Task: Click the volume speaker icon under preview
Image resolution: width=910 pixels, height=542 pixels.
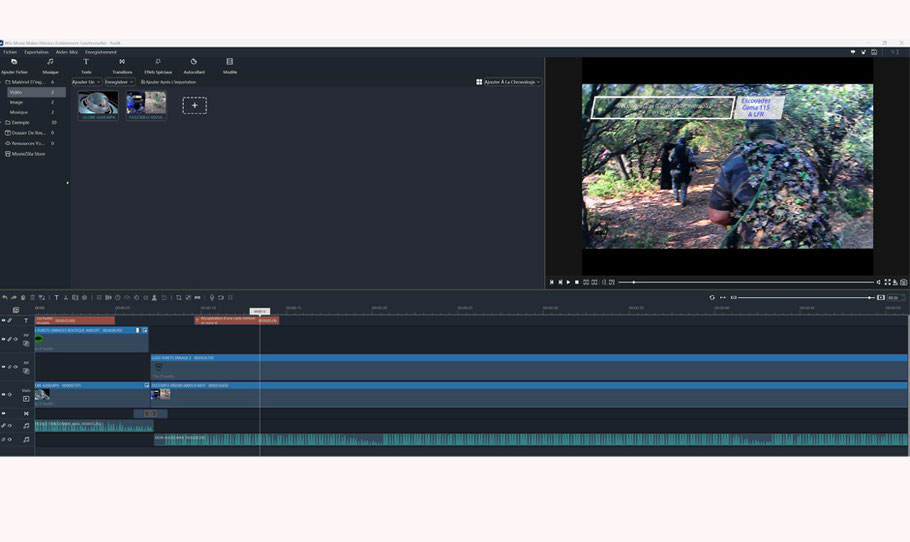Action: point(879,282)
